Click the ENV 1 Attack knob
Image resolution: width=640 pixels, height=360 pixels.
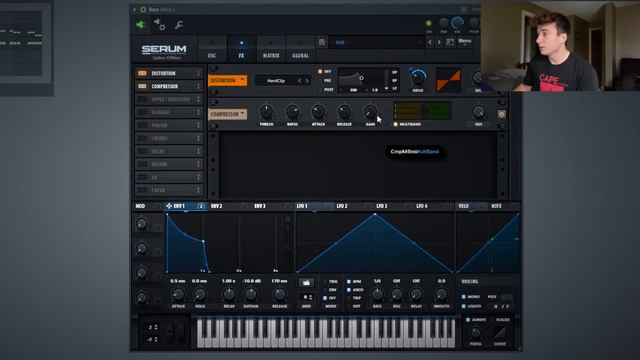178,294
